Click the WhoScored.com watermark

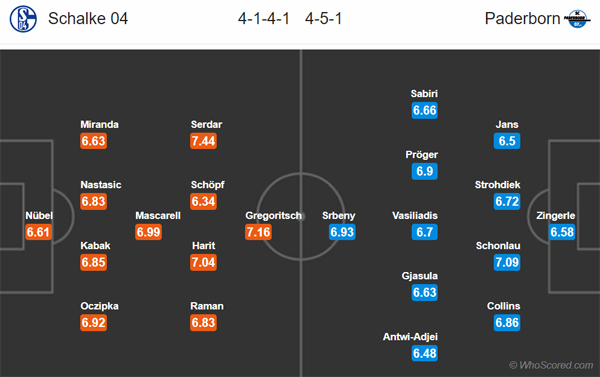tap(551, 365)
